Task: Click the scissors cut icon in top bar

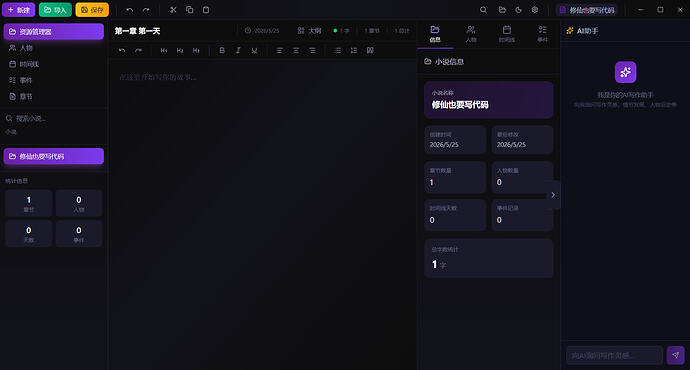Action: point(173,10)
